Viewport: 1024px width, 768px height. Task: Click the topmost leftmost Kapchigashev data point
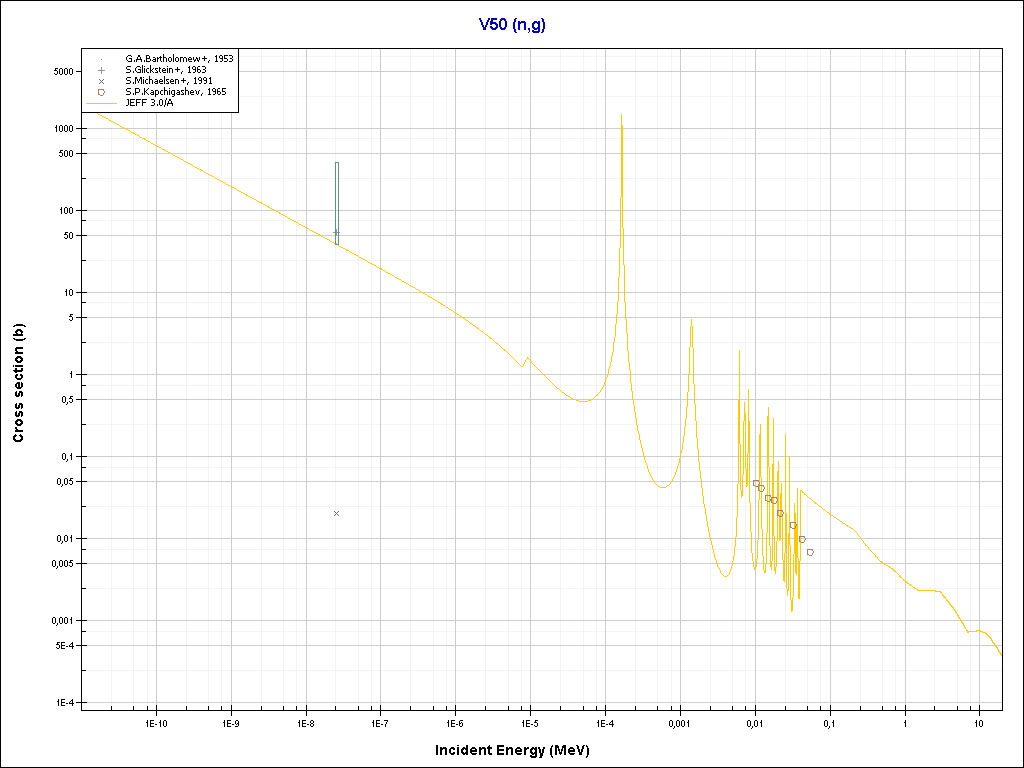point(756,483)
